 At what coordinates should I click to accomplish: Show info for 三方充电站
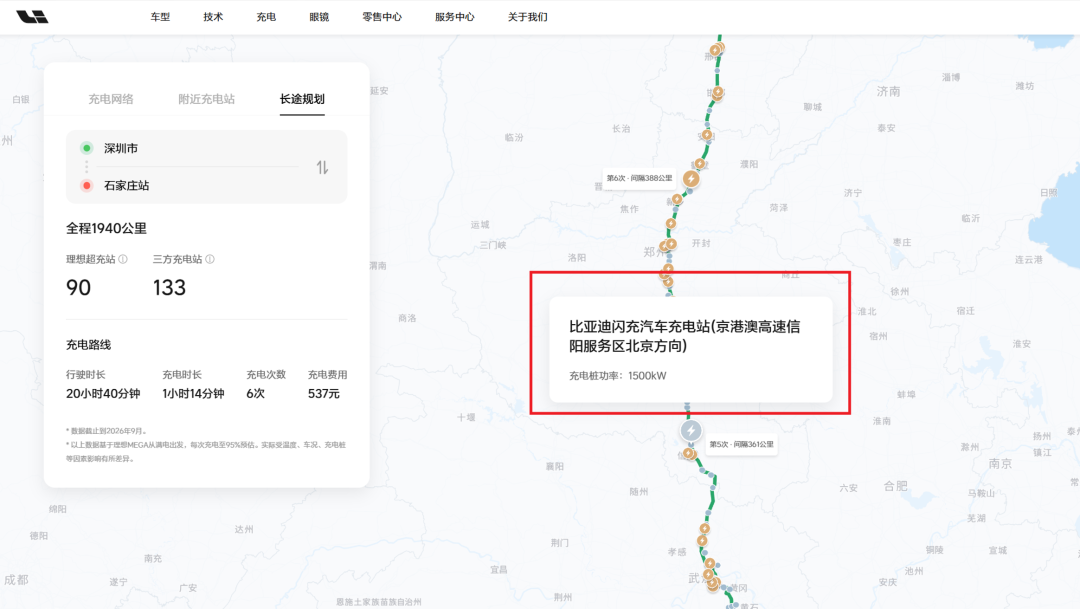210,259
